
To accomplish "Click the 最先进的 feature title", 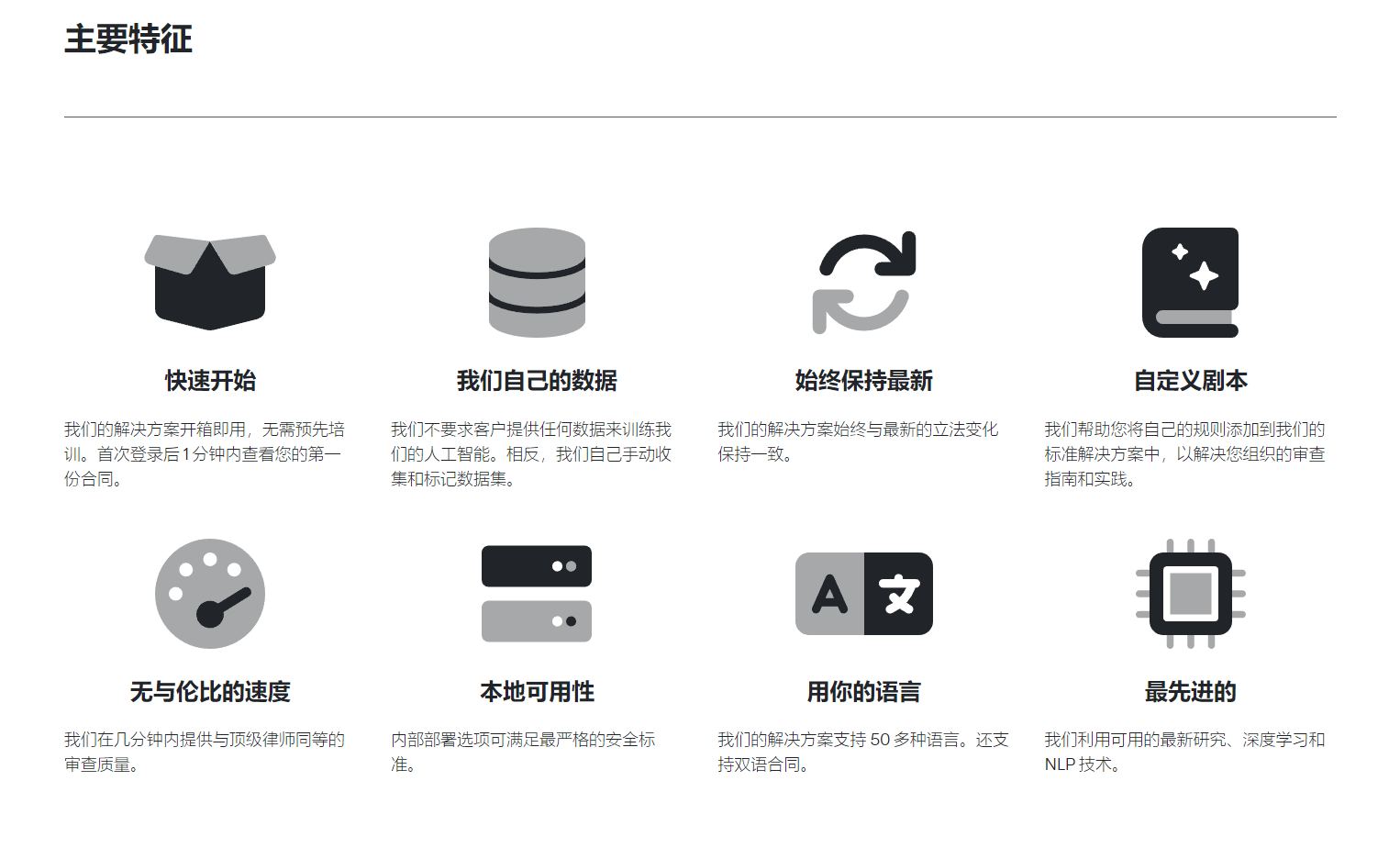I will [x=1190, y=692].
